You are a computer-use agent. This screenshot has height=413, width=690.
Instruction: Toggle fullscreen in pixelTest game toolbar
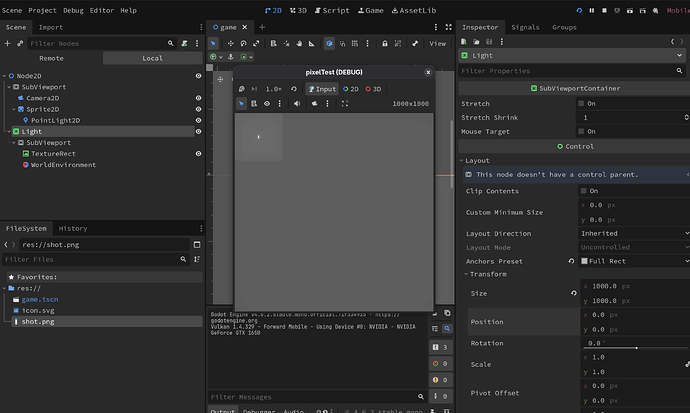345,104
